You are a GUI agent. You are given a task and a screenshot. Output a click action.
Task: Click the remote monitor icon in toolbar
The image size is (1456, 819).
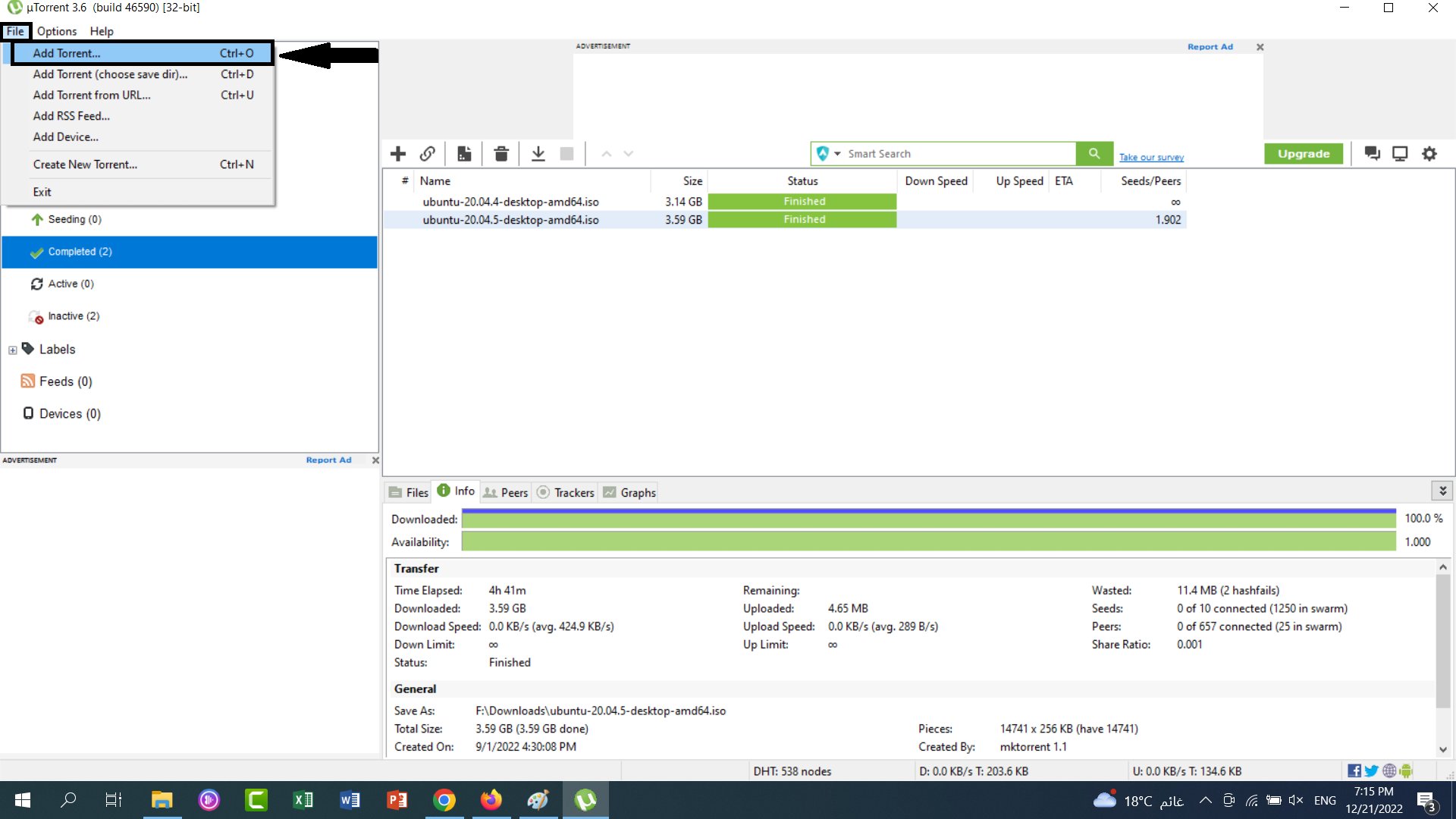1400,154
